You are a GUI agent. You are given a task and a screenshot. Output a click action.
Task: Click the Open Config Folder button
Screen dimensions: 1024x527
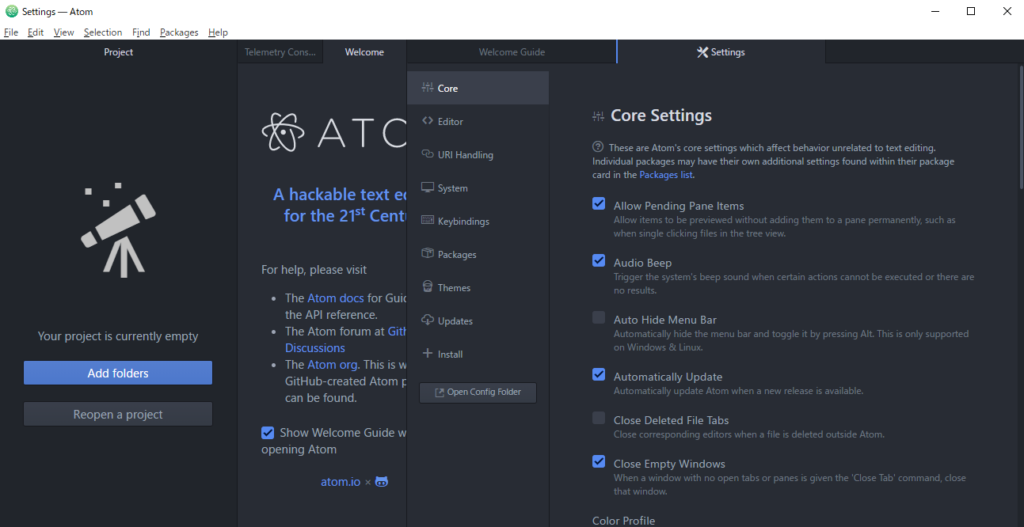(x=478, y=392)
